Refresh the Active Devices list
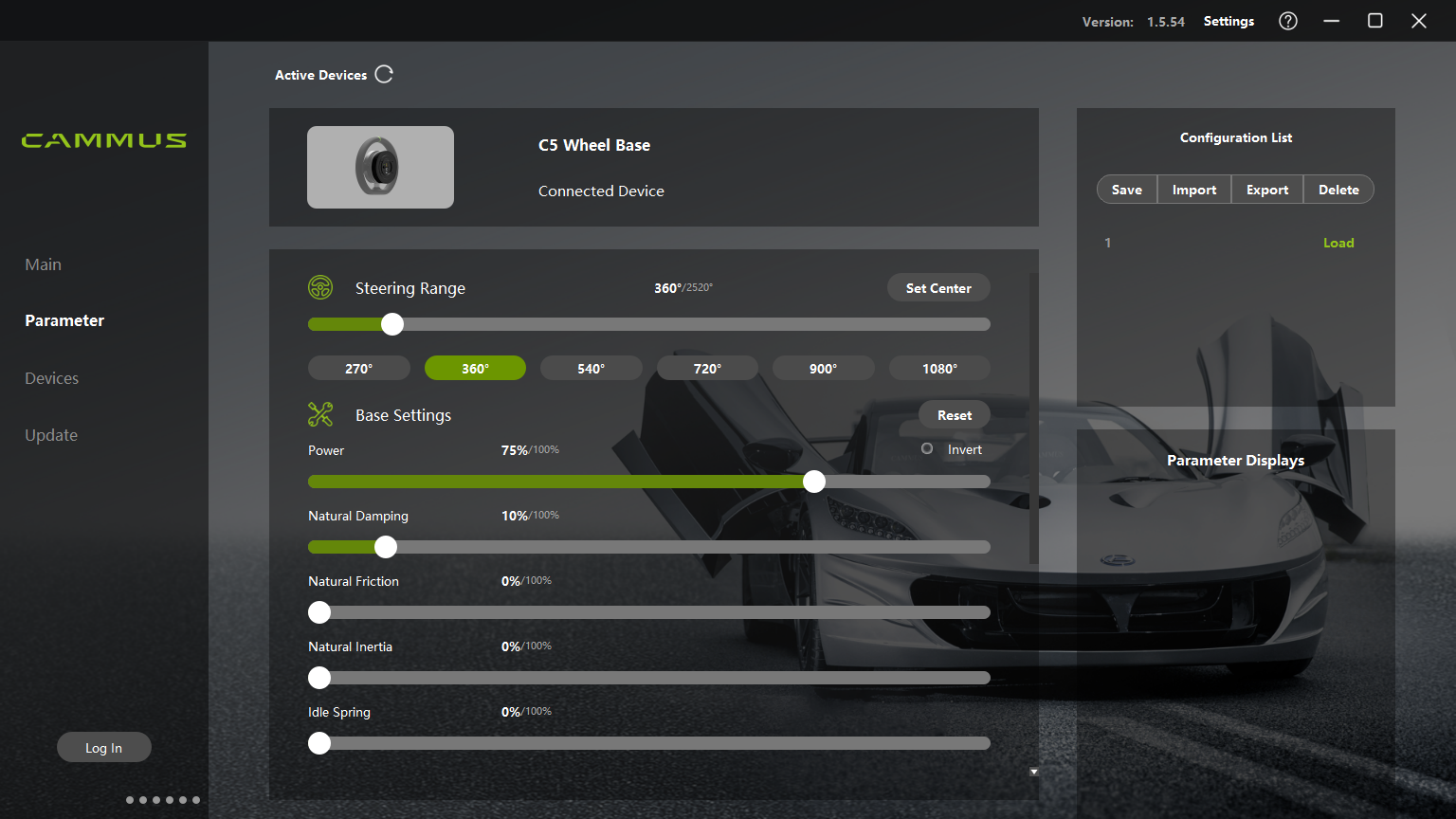The width and height of the screenshot is (1456, 819). tap(384, 75)
